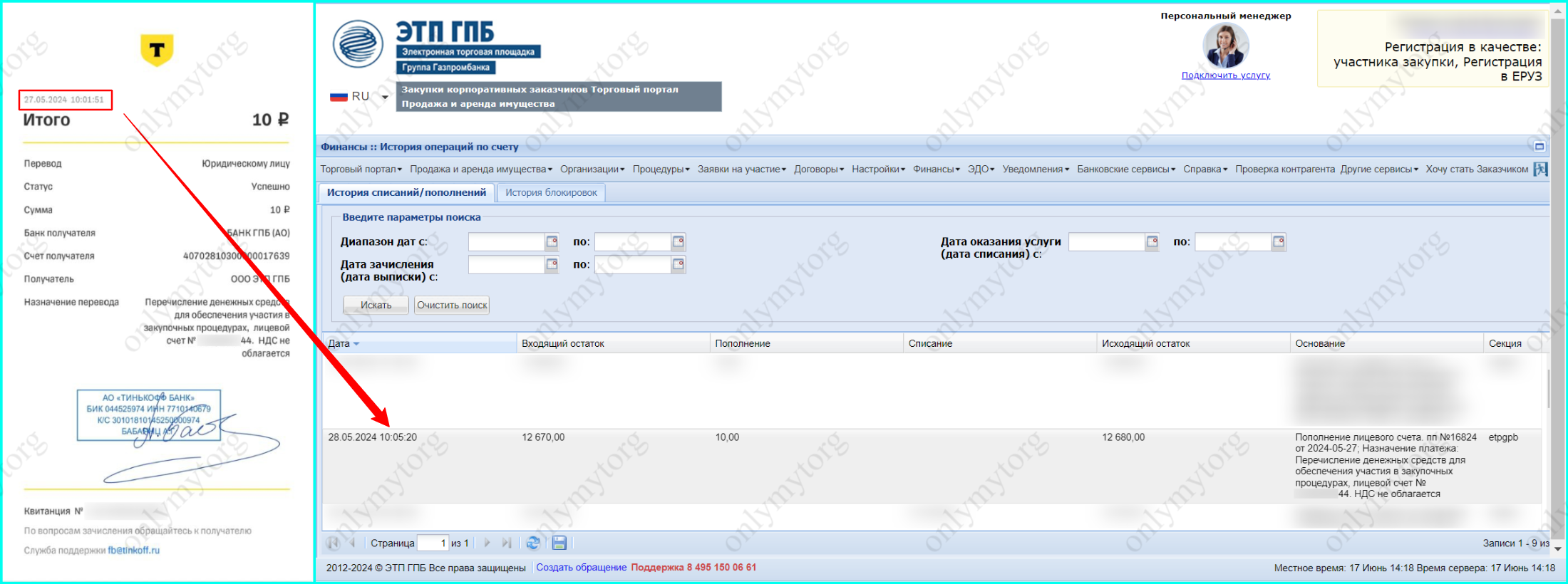The height and width of the screenshot is (584, 1568).
Task: Refresh the operations table
Action: (x=533, y=543)
